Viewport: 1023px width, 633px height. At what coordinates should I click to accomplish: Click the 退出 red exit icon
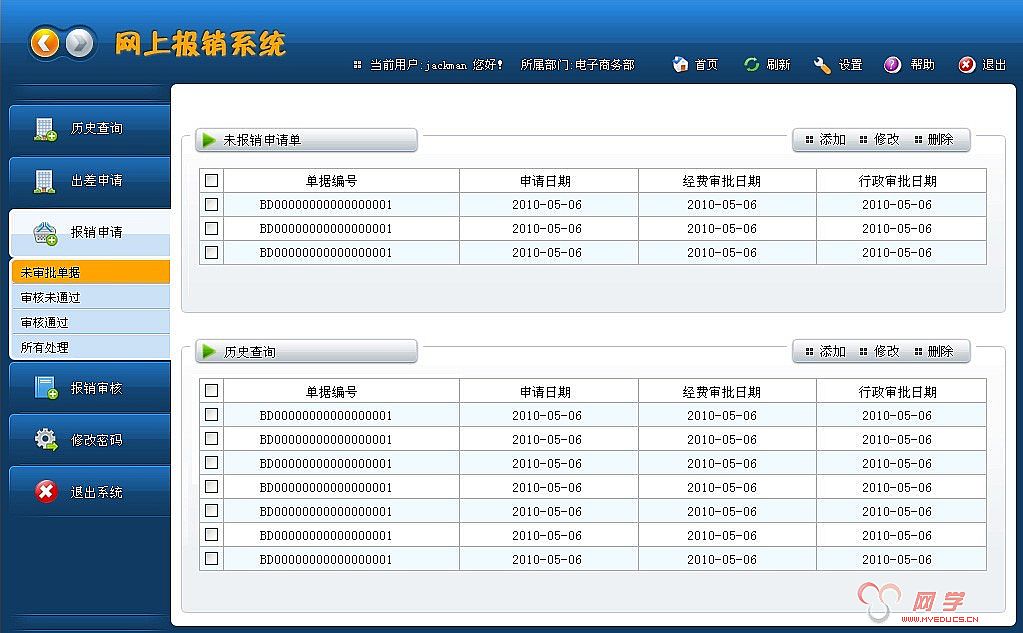pos(967,64)
